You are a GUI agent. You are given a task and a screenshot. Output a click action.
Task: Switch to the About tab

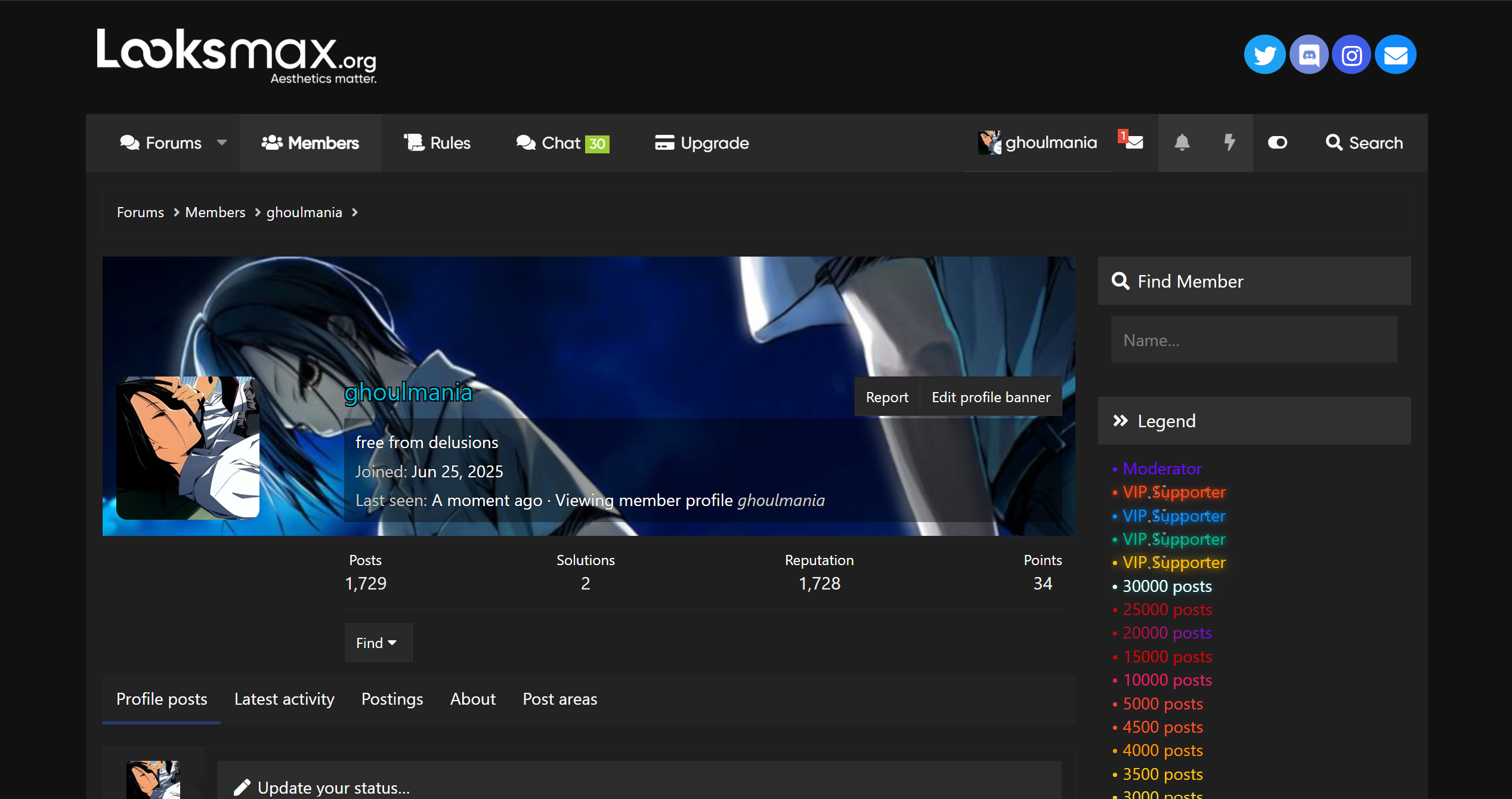click(x=473, y=699)
